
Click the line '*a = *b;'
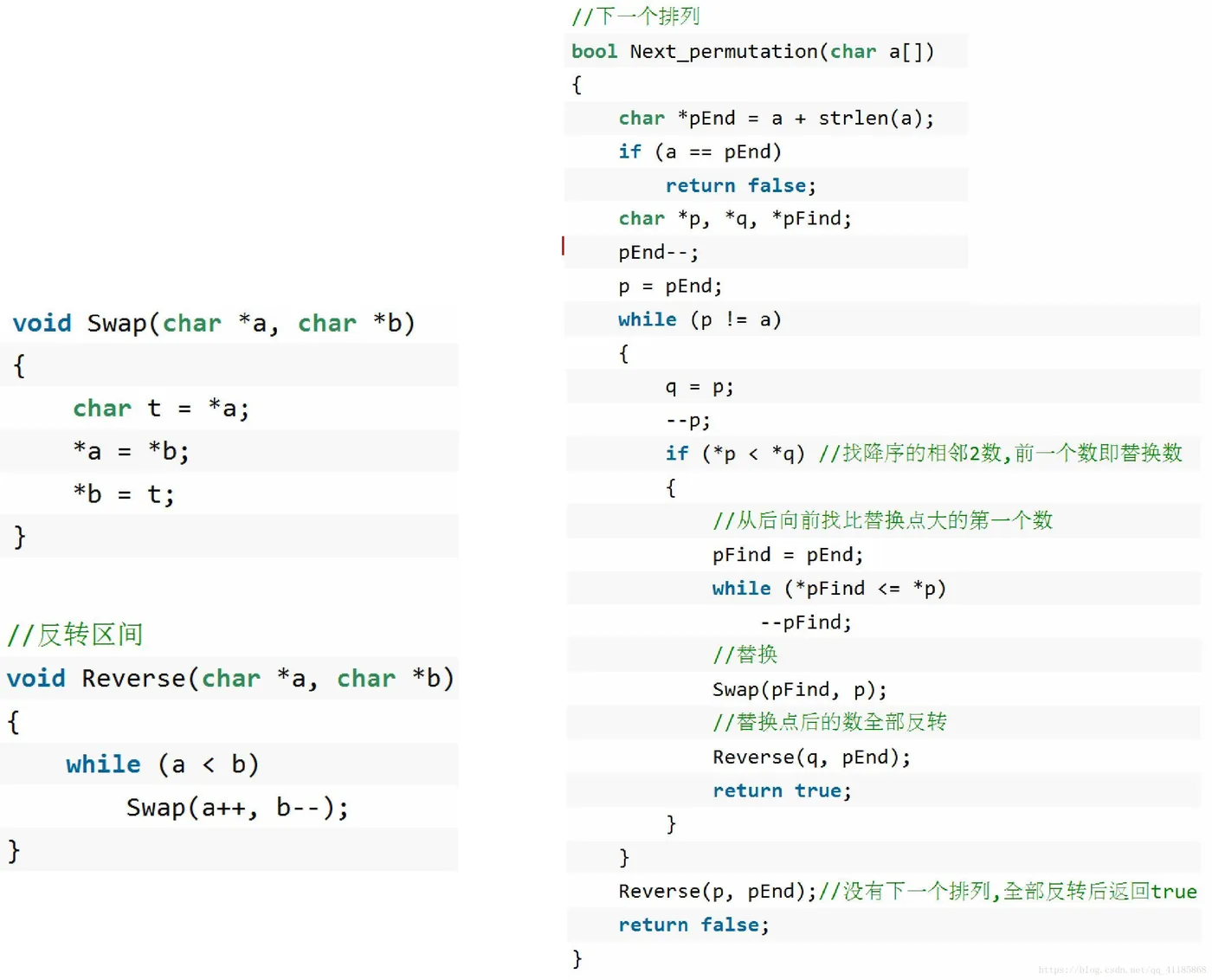tap(131, 451)
